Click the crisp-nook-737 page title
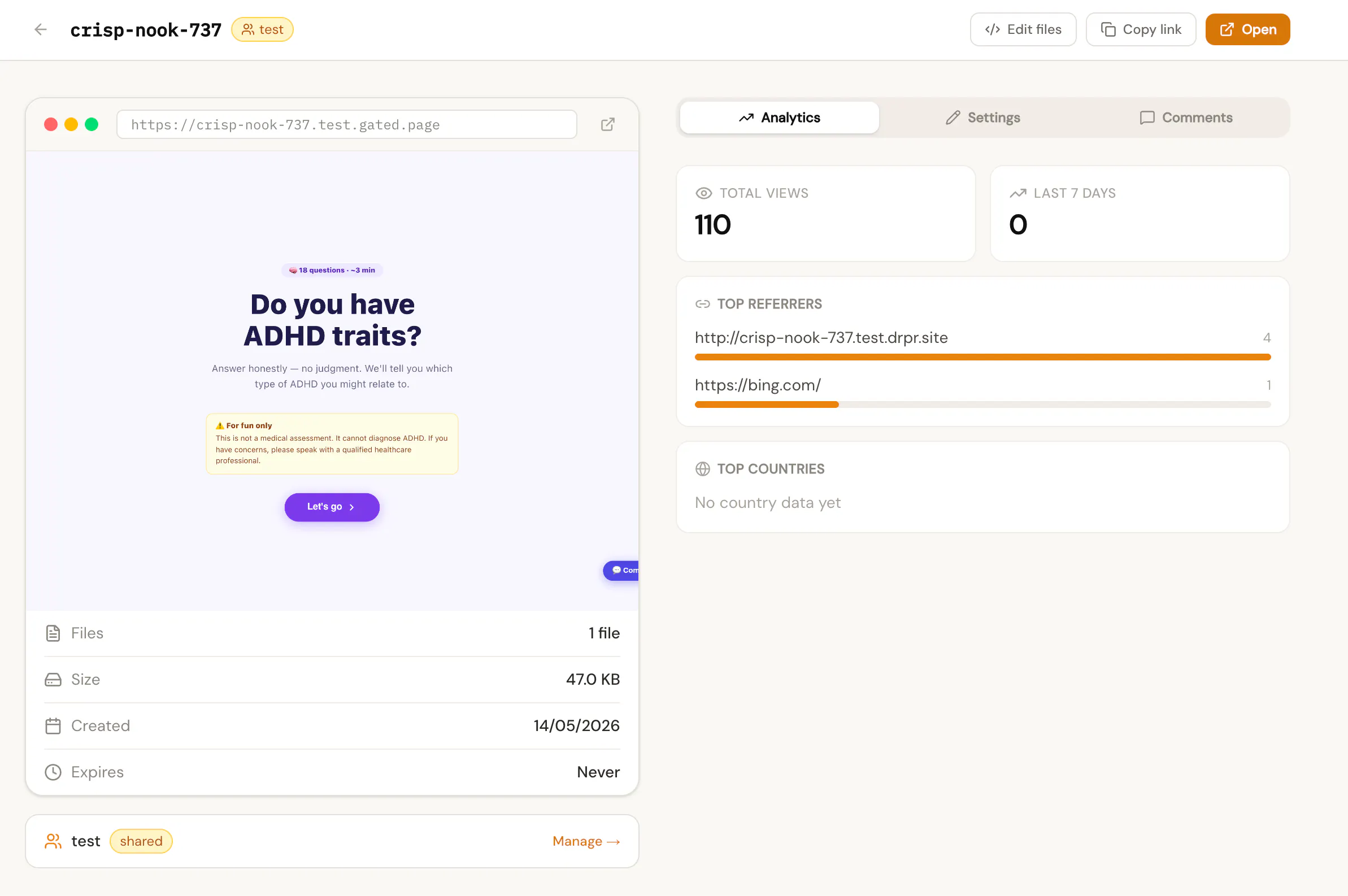 [x=146, y=30]
